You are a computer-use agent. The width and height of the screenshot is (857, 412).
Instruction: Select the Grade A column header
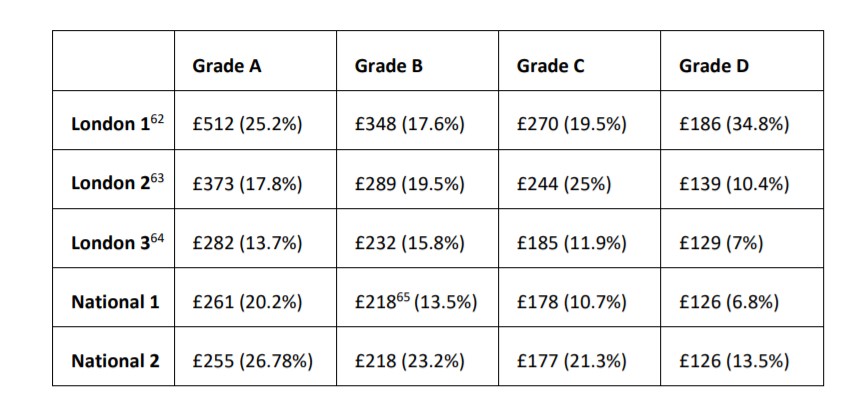pos(227,67)
